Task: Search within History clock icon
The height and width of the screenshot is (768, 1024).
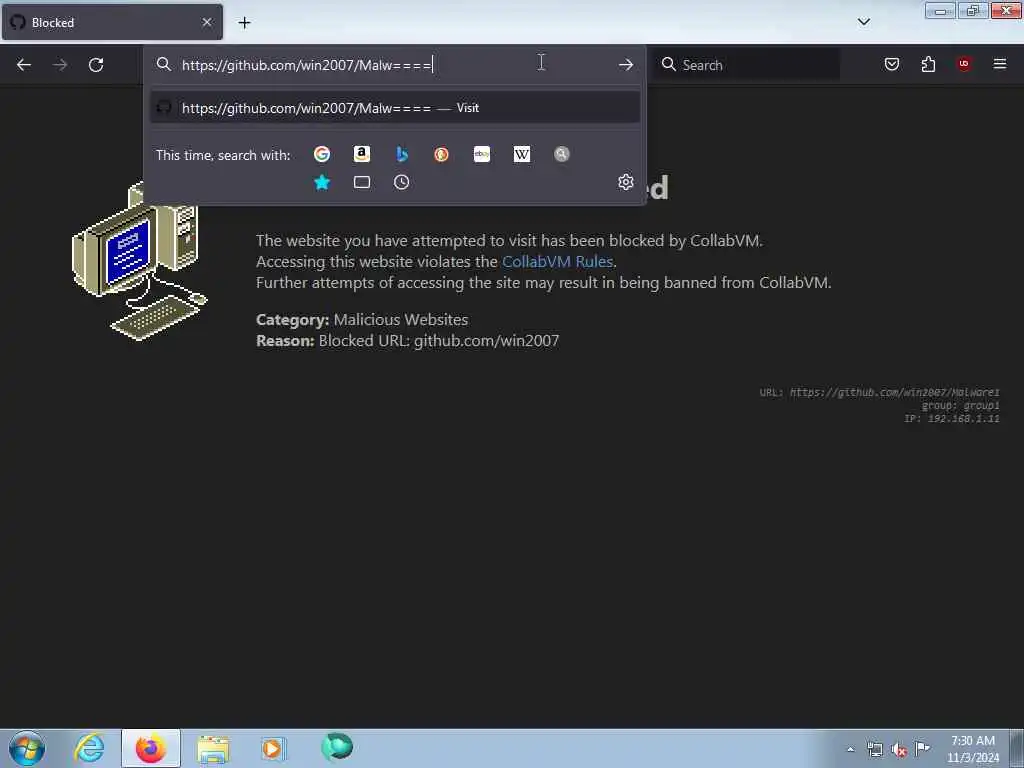Action: coord(402,182)
